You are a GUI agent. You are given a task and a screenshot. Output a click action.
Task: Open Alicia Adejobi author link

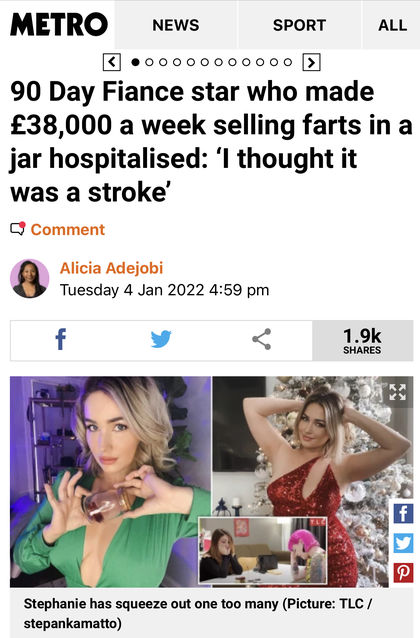click(x=112, y=268)
